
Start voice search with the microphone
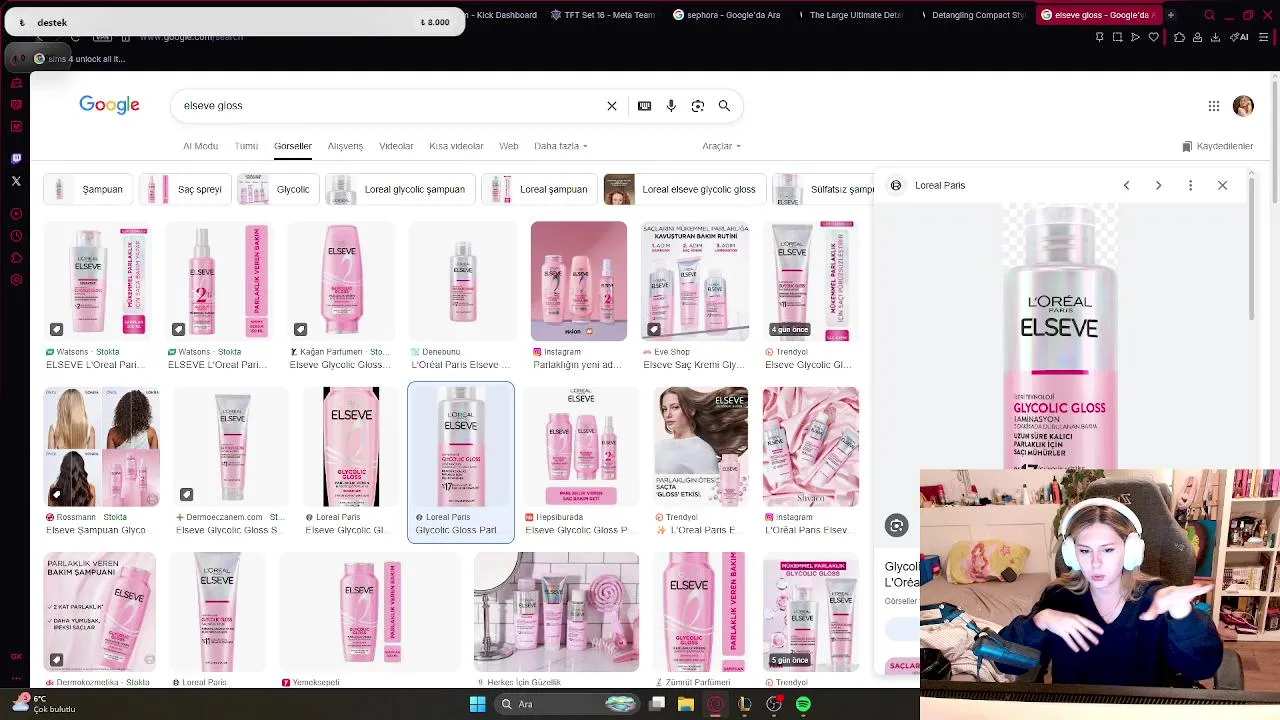click(671, 106)
